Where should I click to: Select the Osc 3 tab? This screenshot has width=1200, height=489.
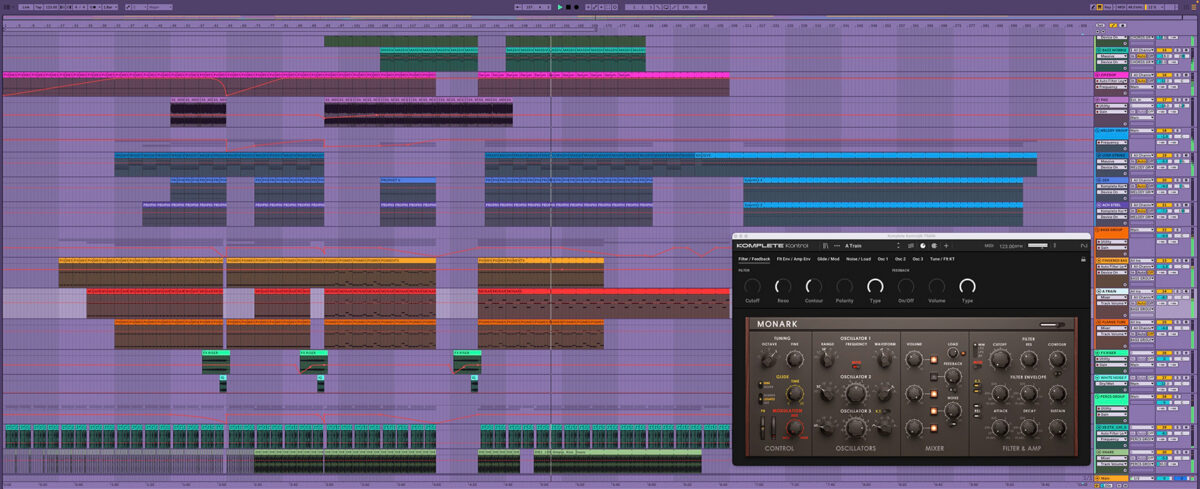click(918, 259)
